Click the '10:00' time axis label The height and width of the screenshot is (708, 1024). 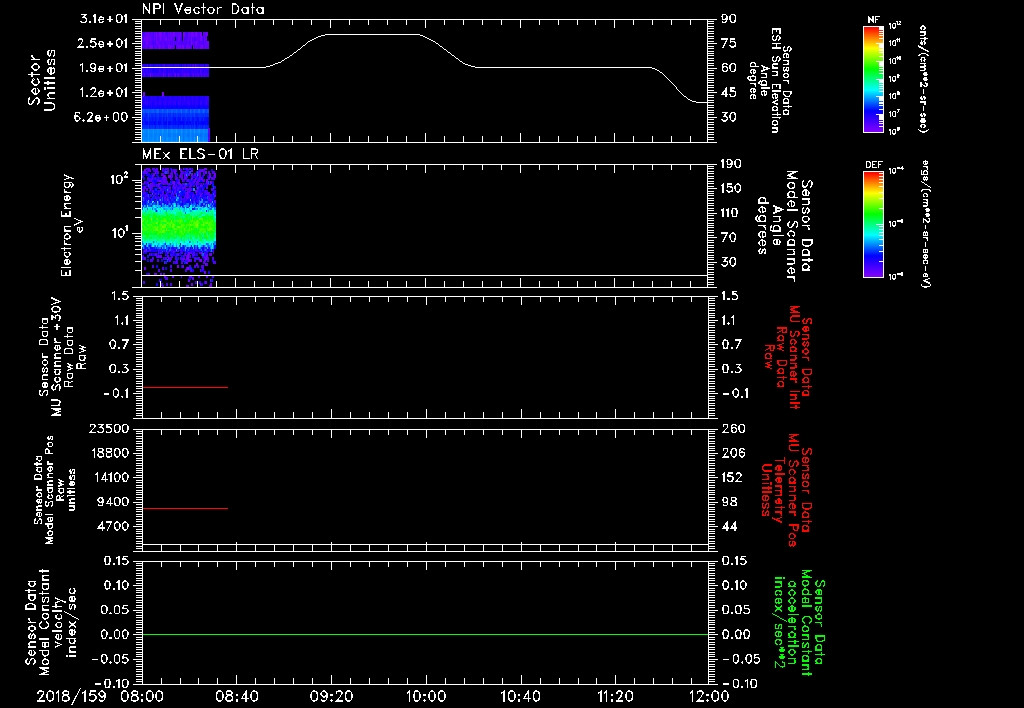pyautogui.click(x=426, y=696)
